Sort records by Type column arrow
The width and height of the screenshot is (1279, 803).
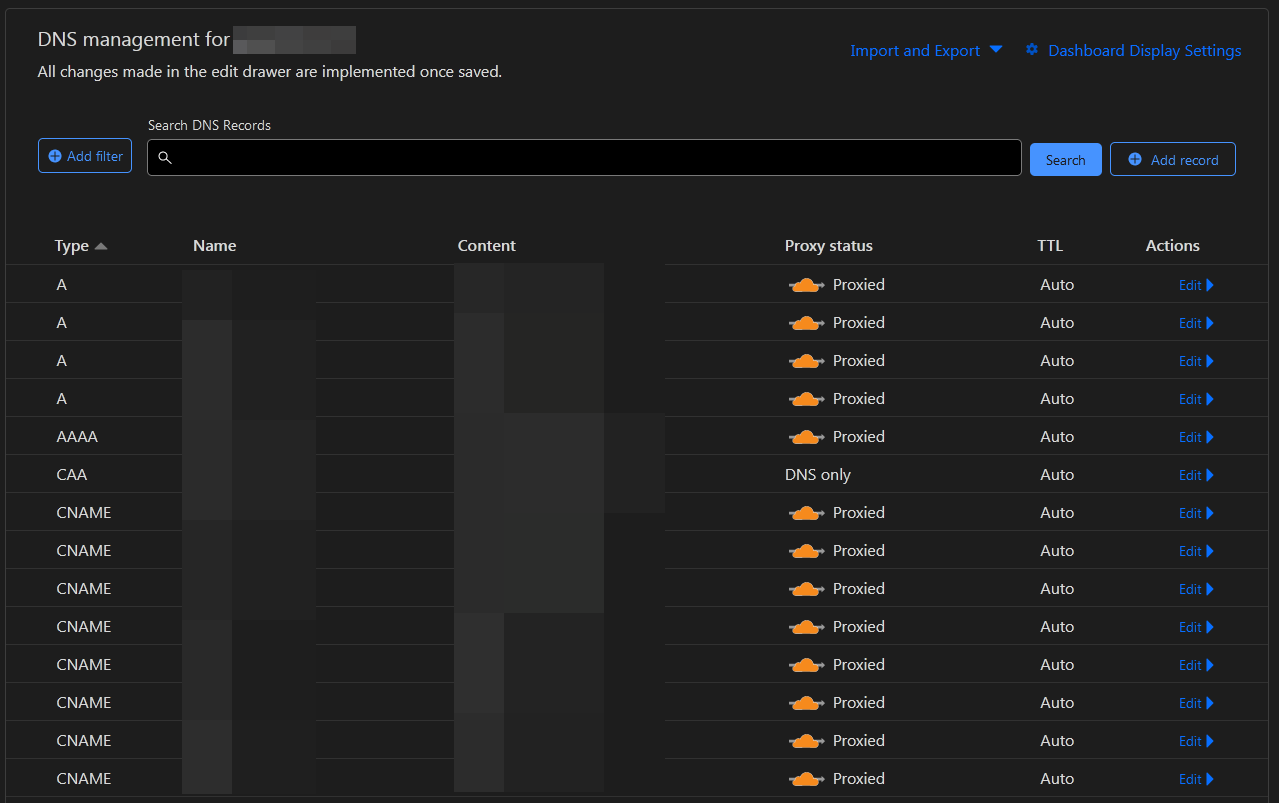101,246
